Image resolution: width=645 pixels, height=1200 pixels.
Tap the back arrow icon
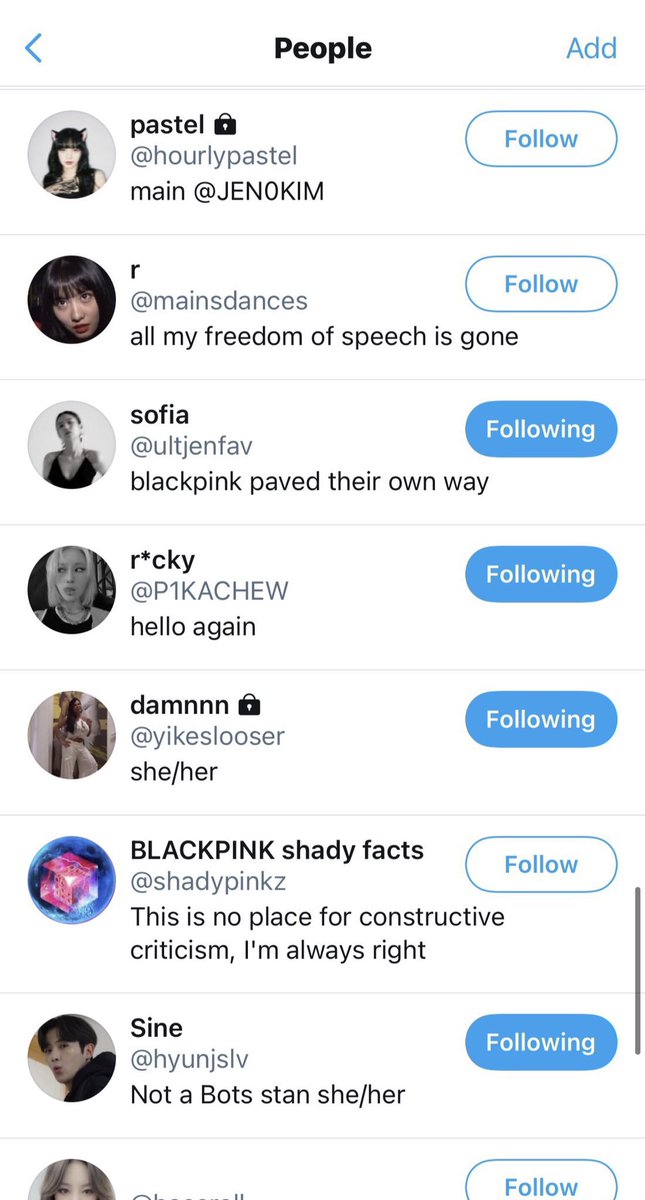(x=33, y=48)
